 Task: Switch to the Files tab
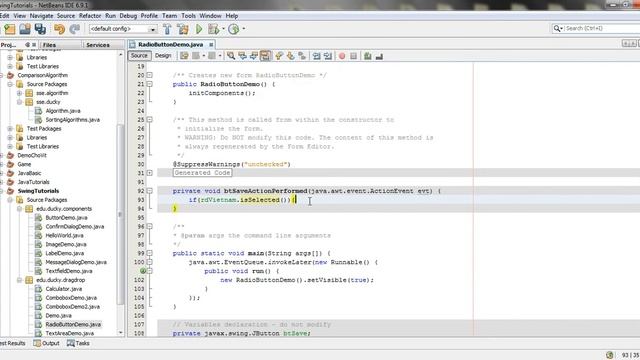[49, 45]
